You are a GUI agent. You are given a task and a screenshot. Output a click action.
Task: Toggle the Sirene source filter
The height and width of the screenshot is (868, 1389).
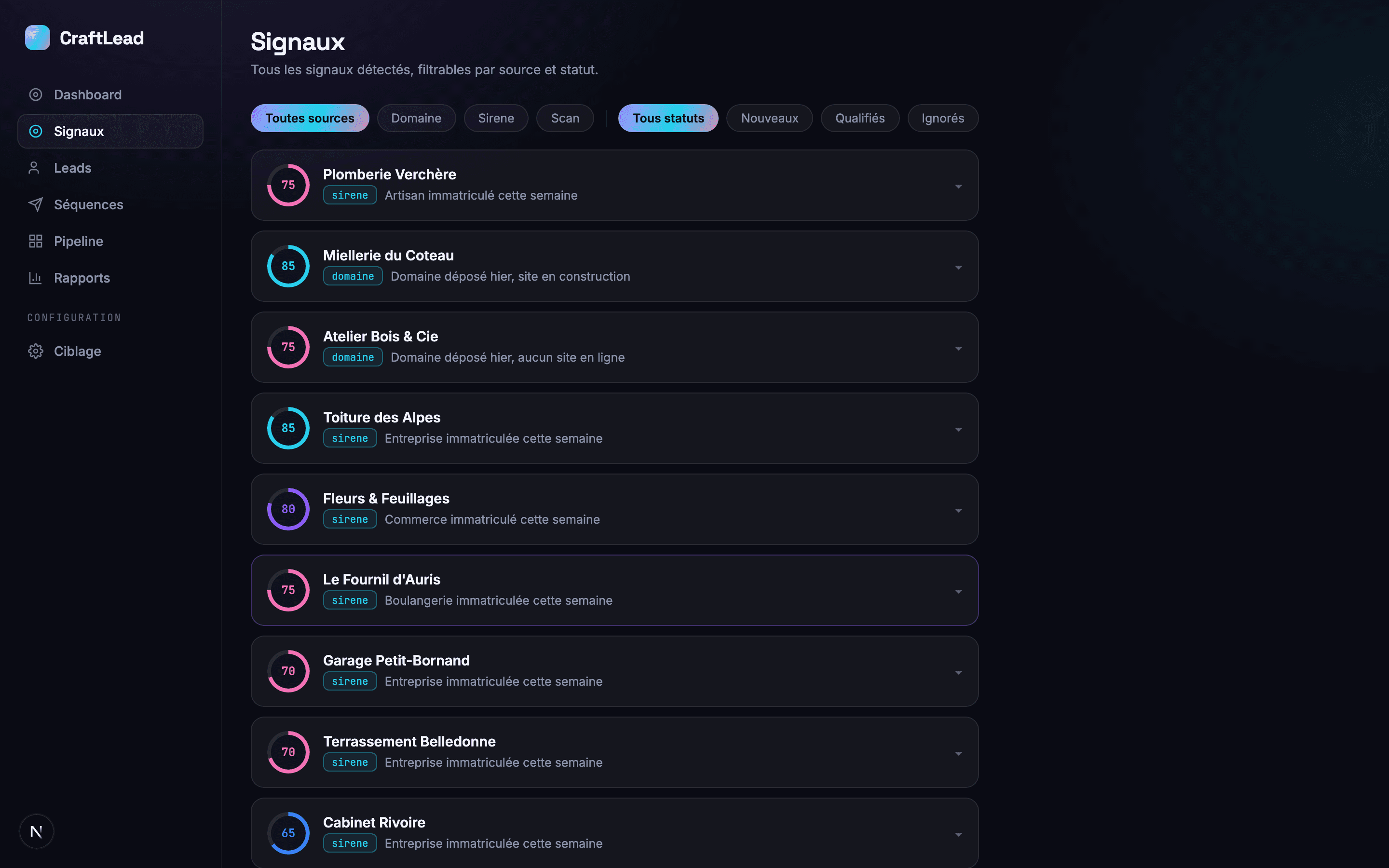coord(496,118)
